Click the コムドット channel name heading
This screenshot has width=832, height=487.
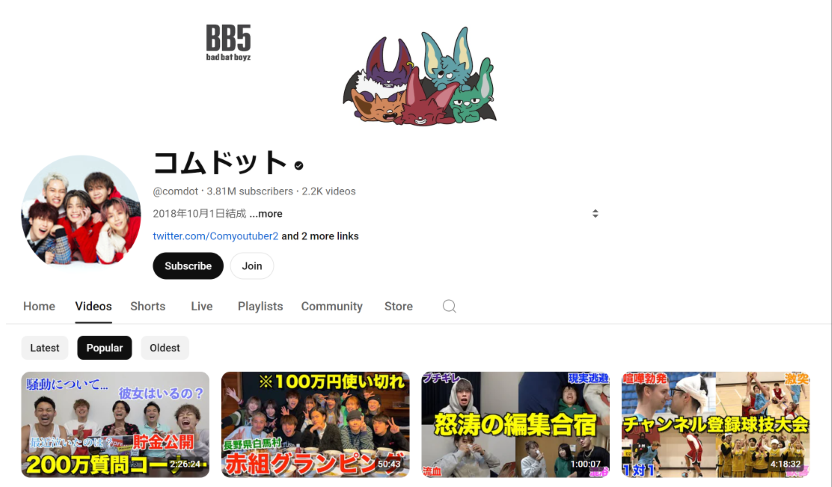pos(220,163)
